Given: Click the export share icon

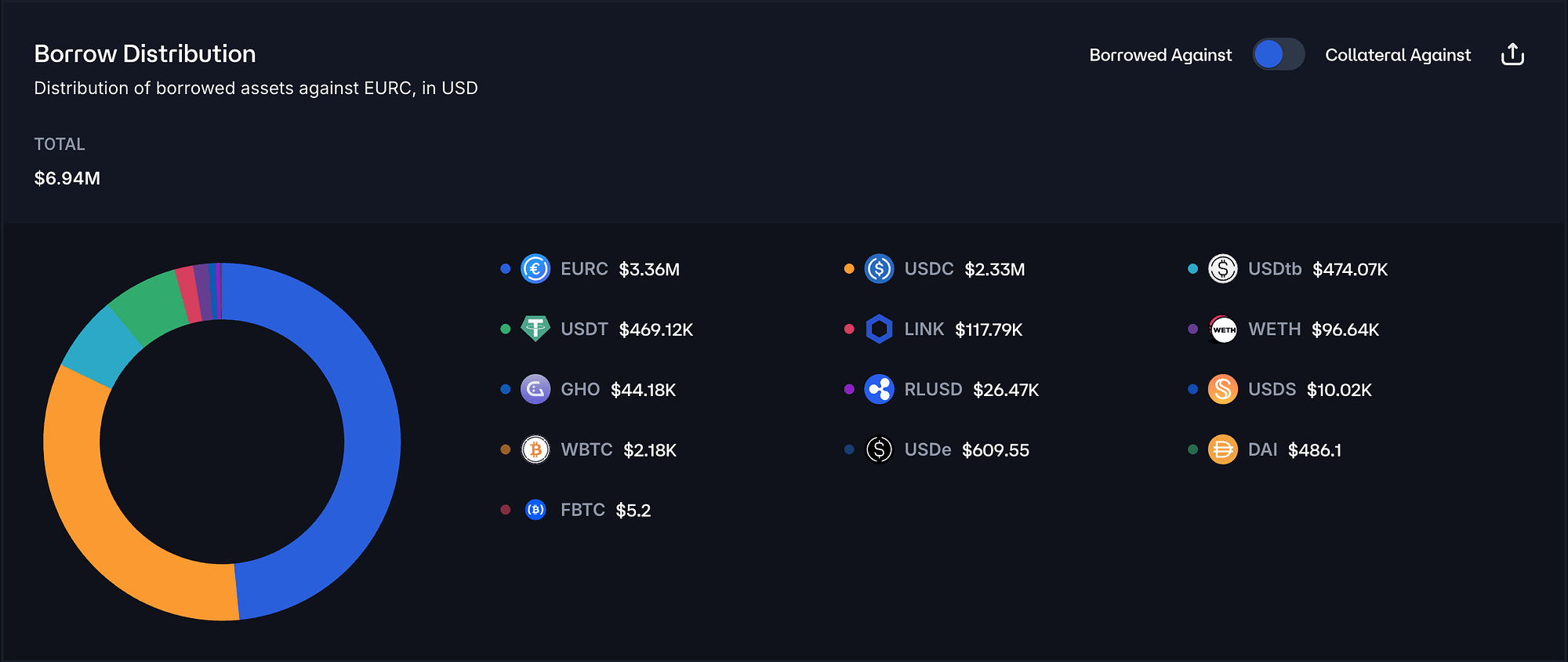Looking at the screenshot, I should click(1512, 55).
